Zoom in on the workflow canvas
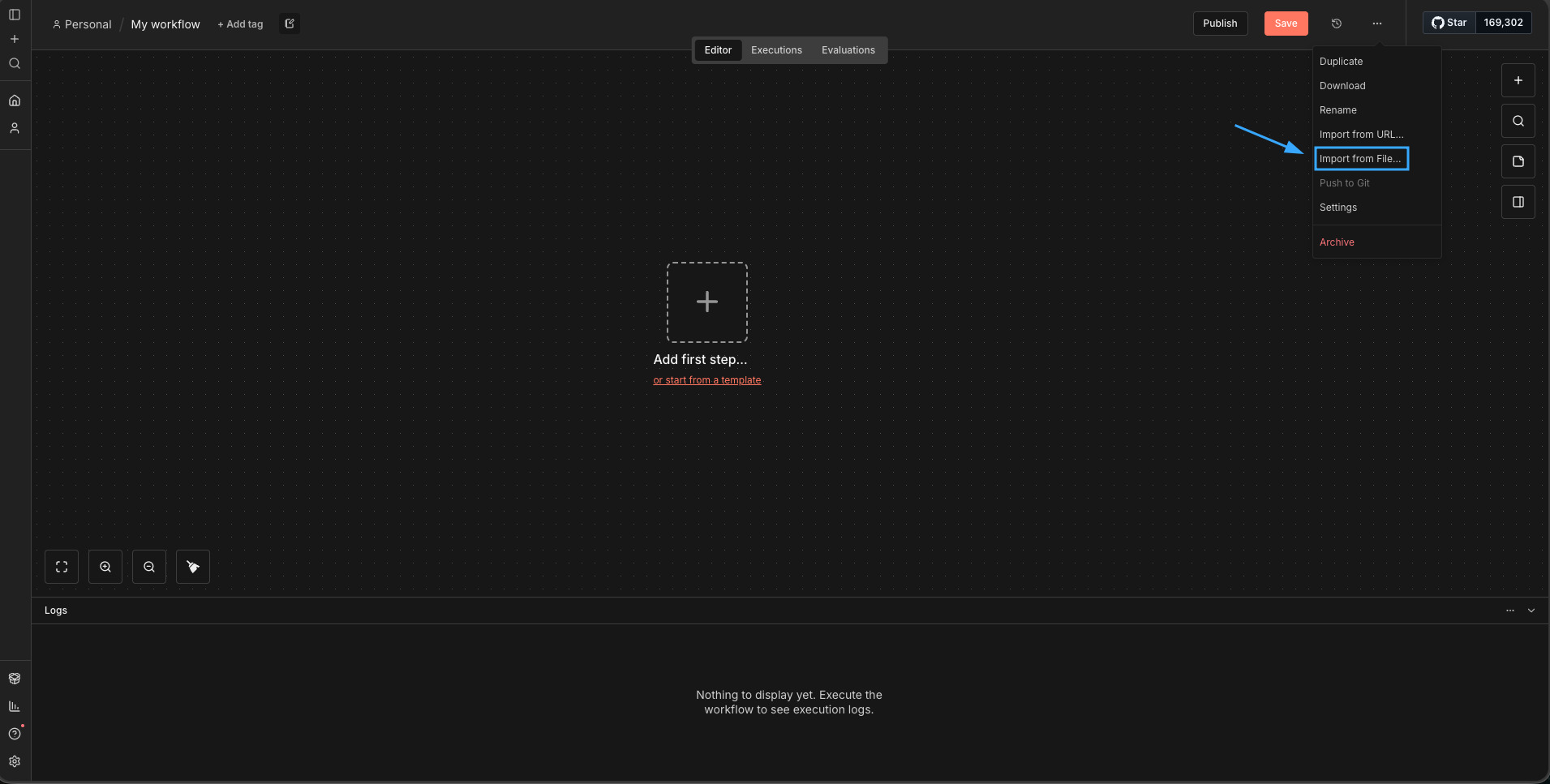Viewport: 1550px width, 784px height. [105, 567]
